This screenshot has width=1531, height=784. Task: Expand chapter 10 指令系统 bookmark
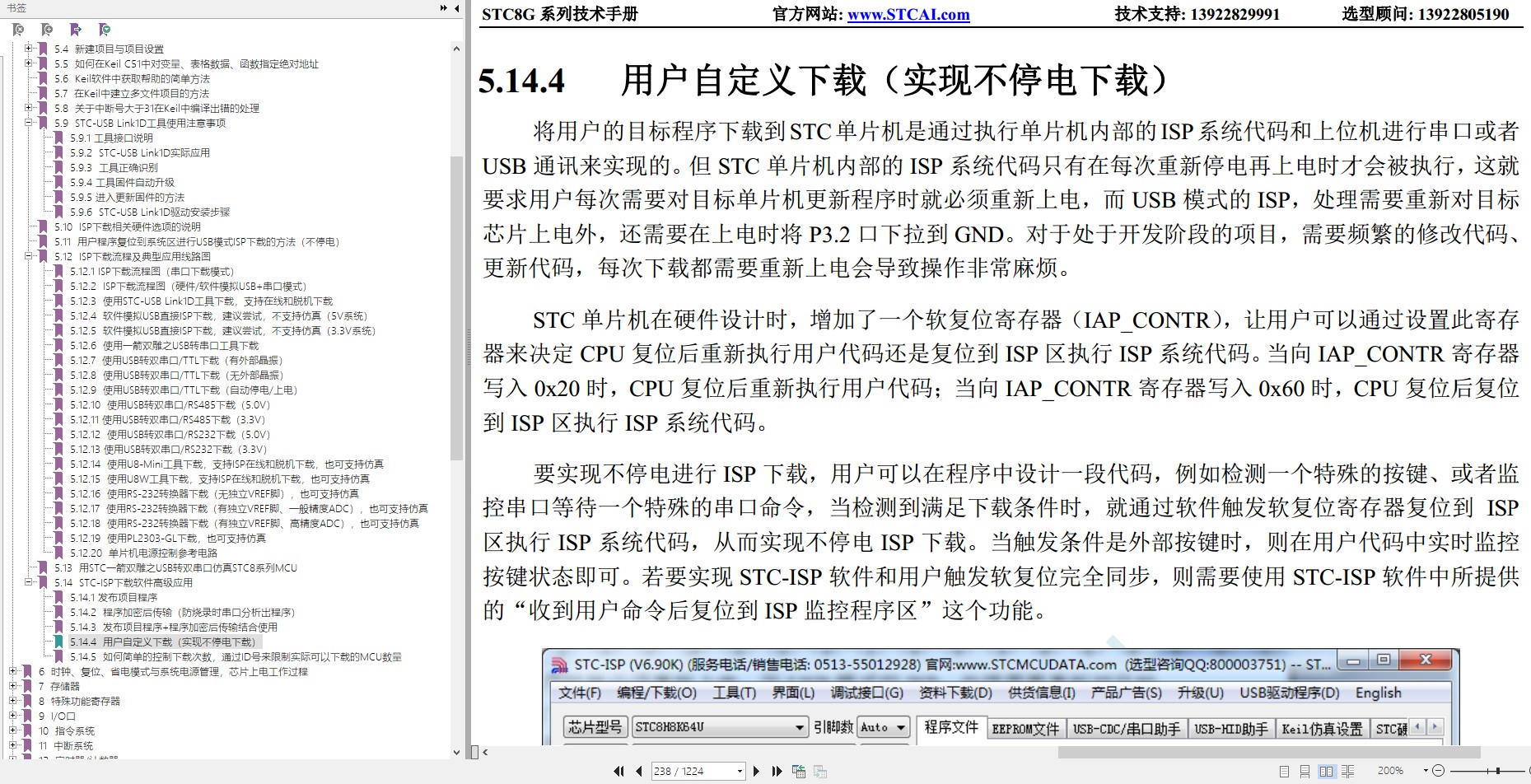(13, 730)
